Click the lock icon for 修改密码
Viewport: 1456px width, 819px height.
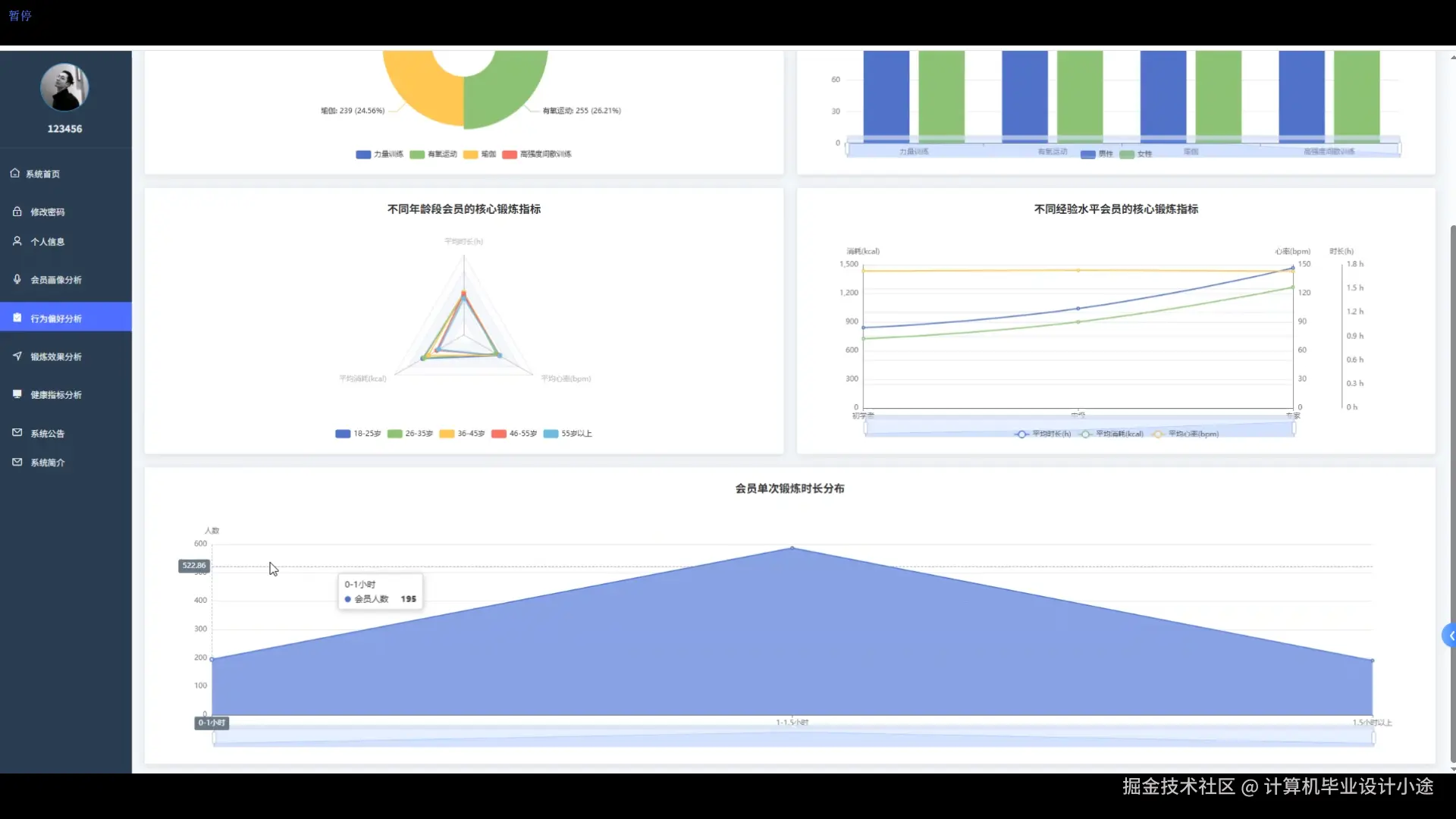tap(17, 212)
